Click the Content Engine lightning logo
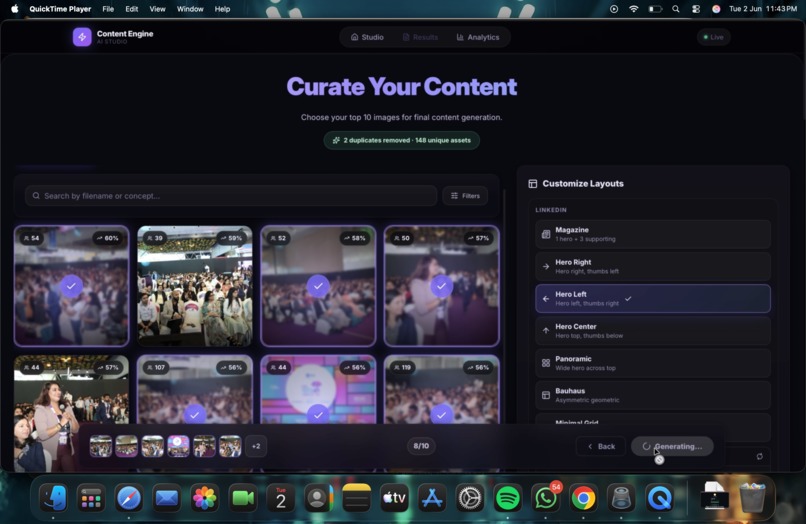 coord(82,37)
